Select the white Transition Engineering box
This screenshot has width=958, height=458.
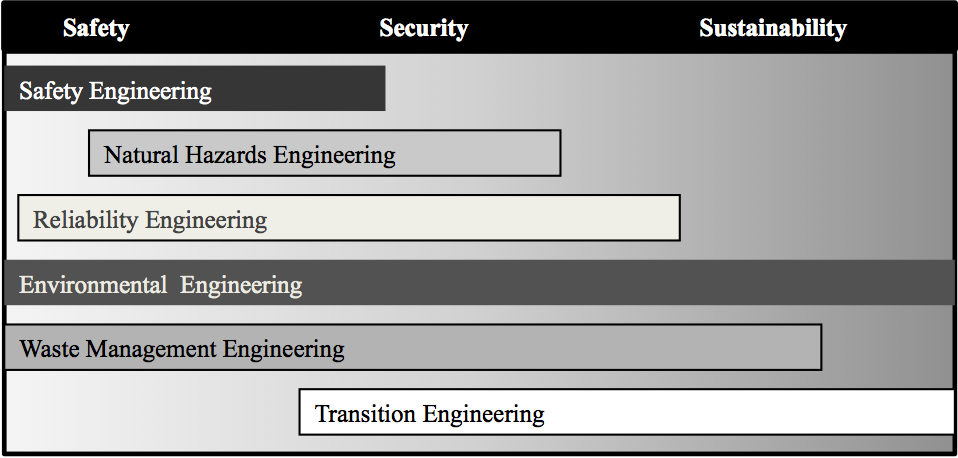click(x=627, y=412)
